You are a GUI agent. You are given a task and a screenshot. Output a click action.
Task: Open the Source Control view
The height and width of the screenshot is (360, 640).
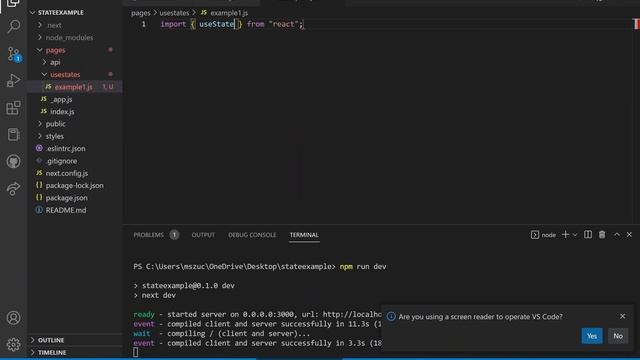[x=13, y=54]
